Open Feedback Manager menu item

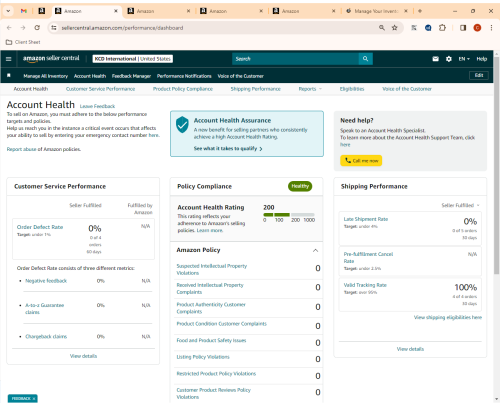pyautogui.click(x=131, y=76)
